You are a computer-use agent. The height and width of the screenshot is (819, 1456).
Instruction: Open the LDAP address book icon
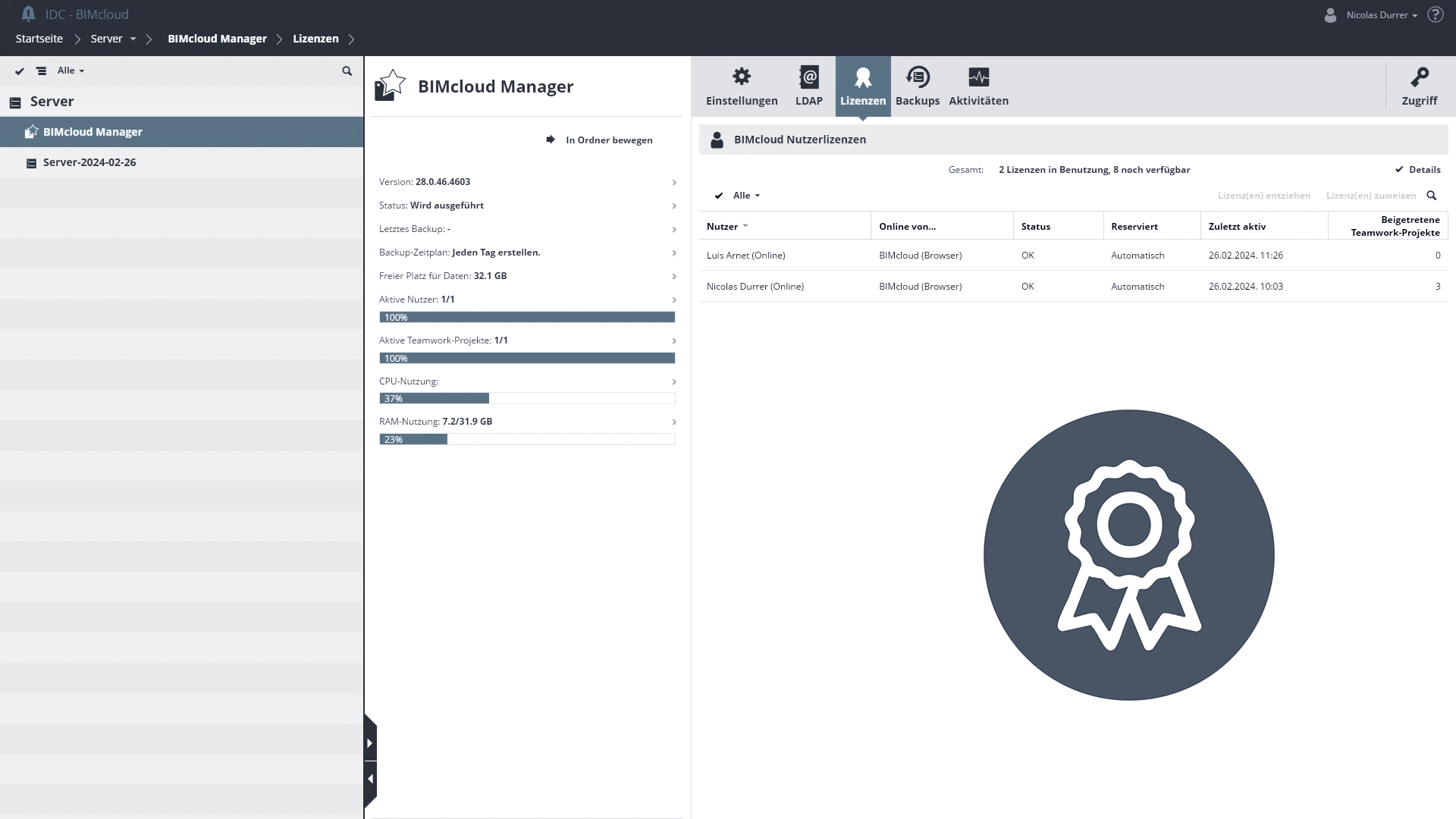coord(808,77)
